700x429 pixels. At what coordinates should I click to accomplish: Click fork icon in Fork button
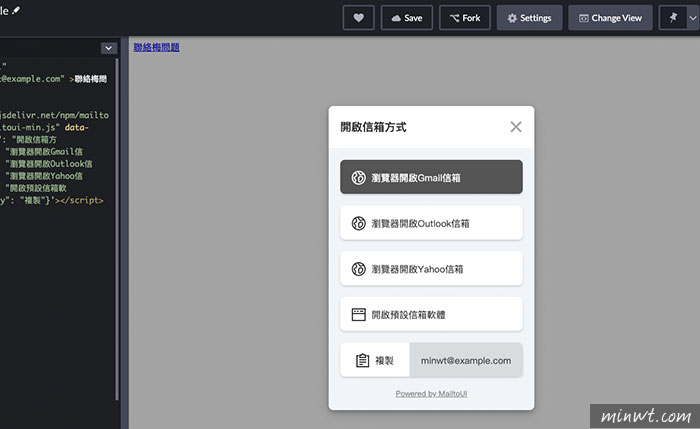click(454, 18)
